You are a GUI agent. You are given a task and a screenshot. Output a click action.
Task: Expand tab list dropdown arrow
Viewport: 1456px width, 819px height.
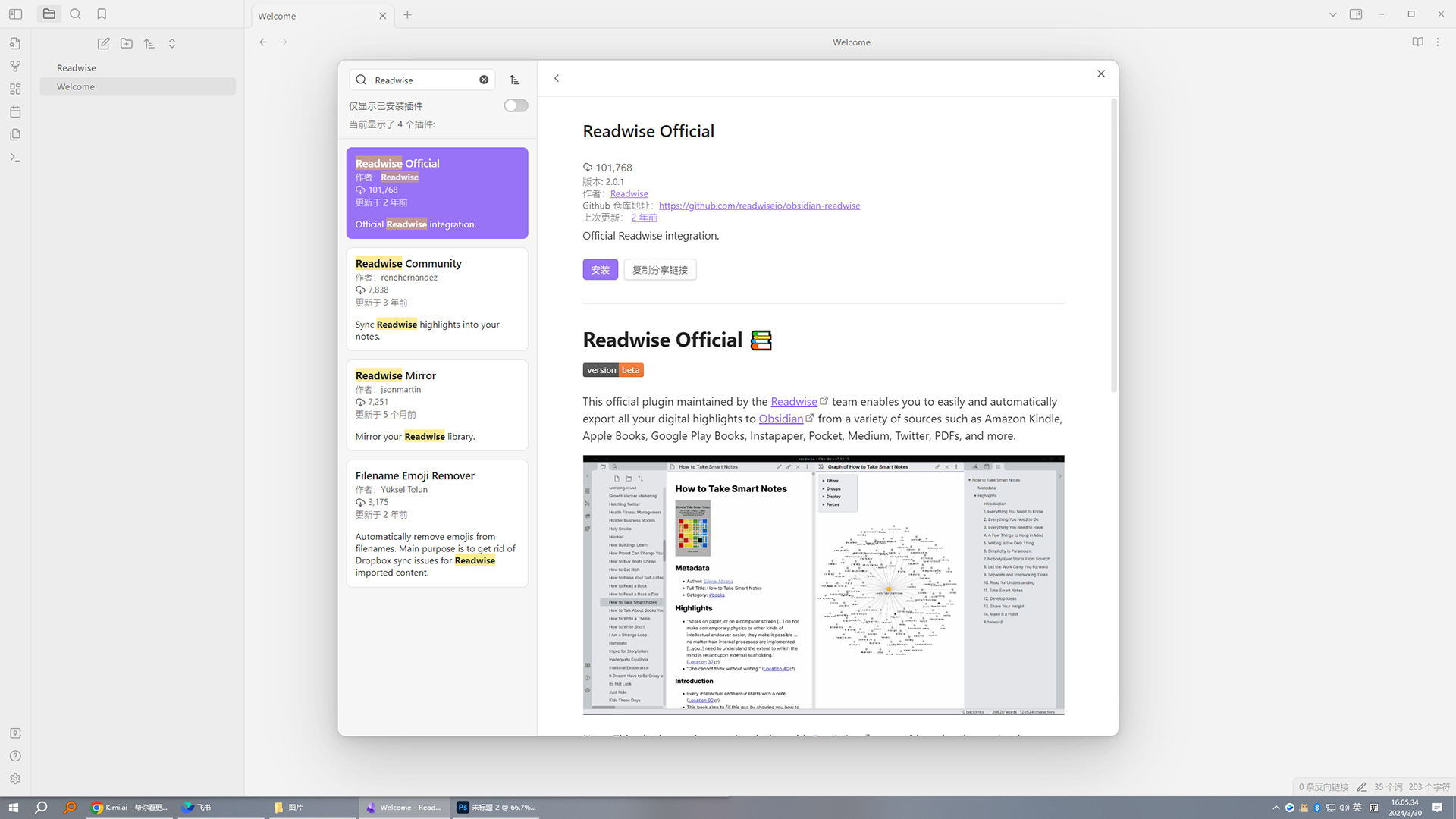click(x=1332, y=14)
